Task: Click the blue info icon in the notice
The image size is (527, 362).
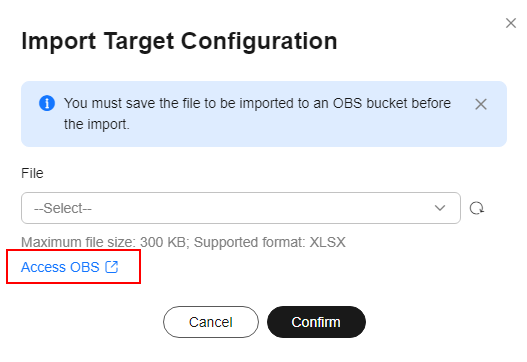Action: 47,103
